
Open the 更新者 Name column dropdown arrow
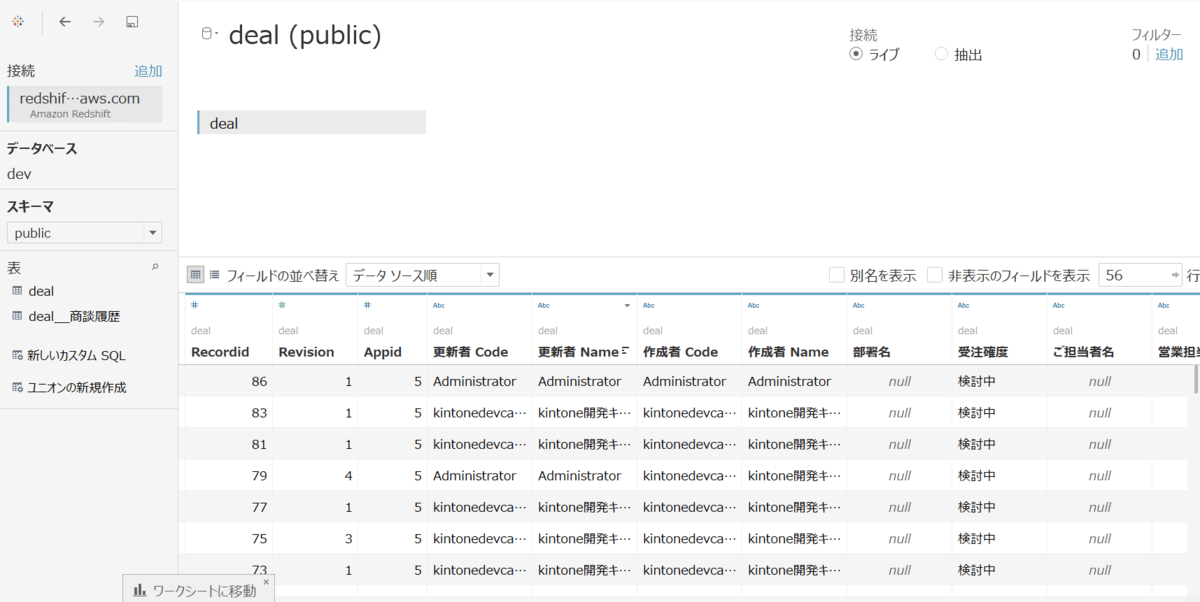(627, 305)
